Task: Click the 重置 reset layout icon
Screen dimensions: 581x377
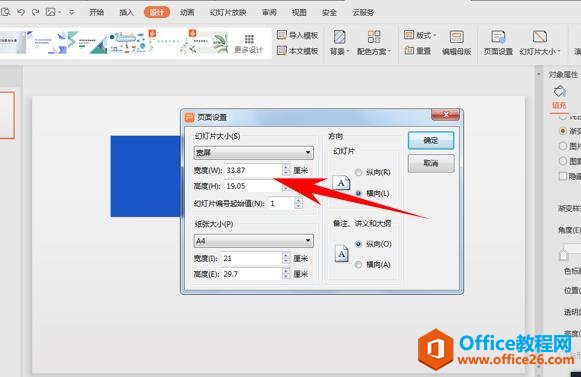Action: point(409,50)
